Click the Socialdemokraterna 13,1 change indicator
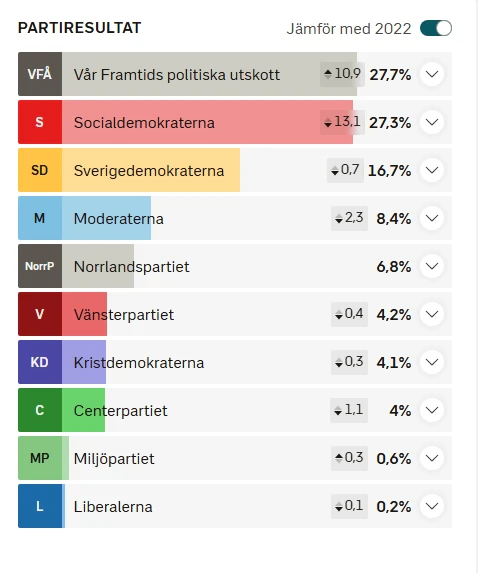This screenshot has width=478, height=573. (x=342, y=122)
